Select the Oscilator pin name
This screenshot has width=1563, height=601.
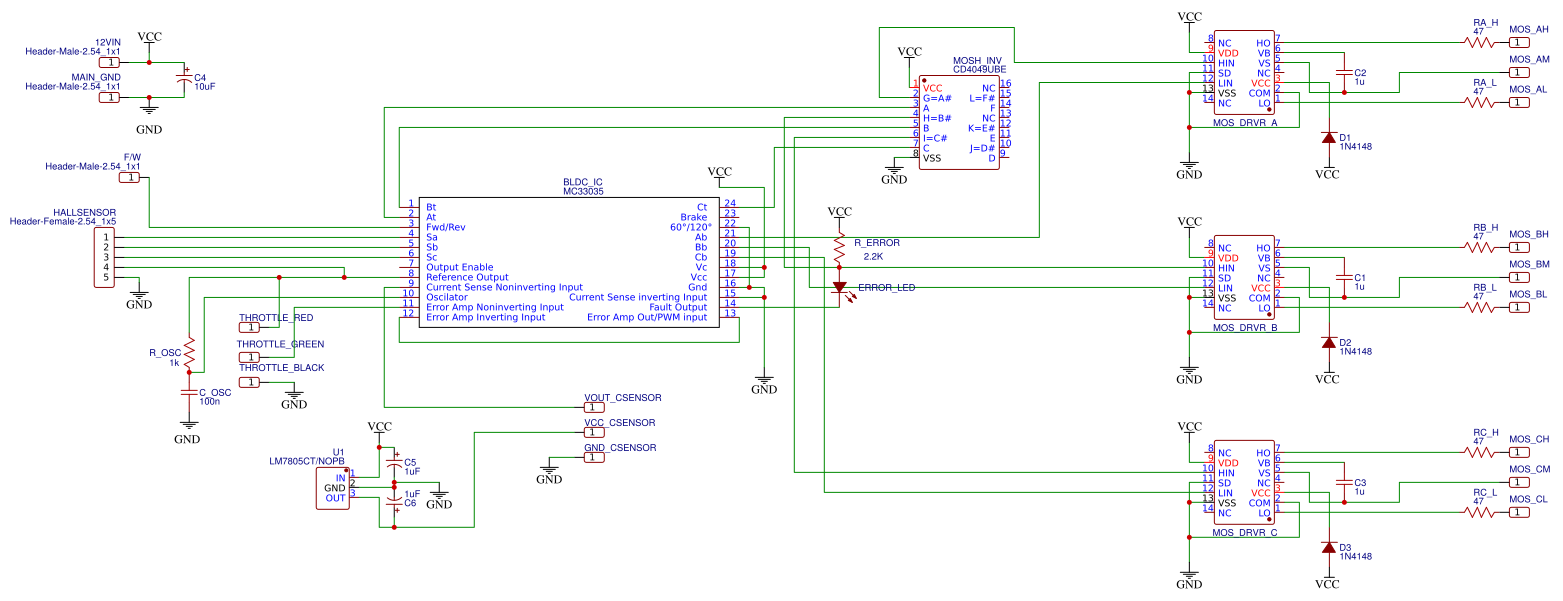(446, 297)
